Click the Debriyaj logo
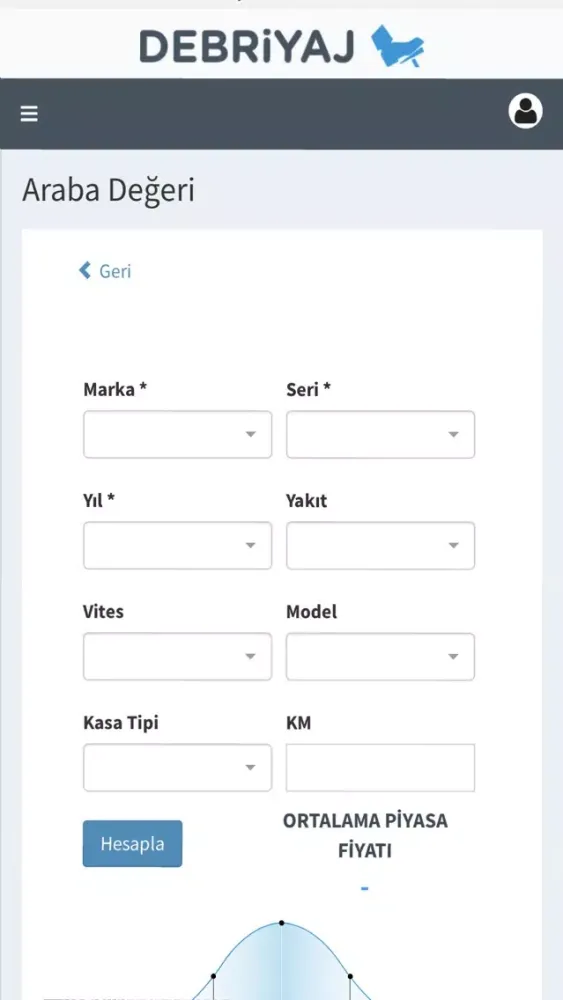 tap(281, 46)
